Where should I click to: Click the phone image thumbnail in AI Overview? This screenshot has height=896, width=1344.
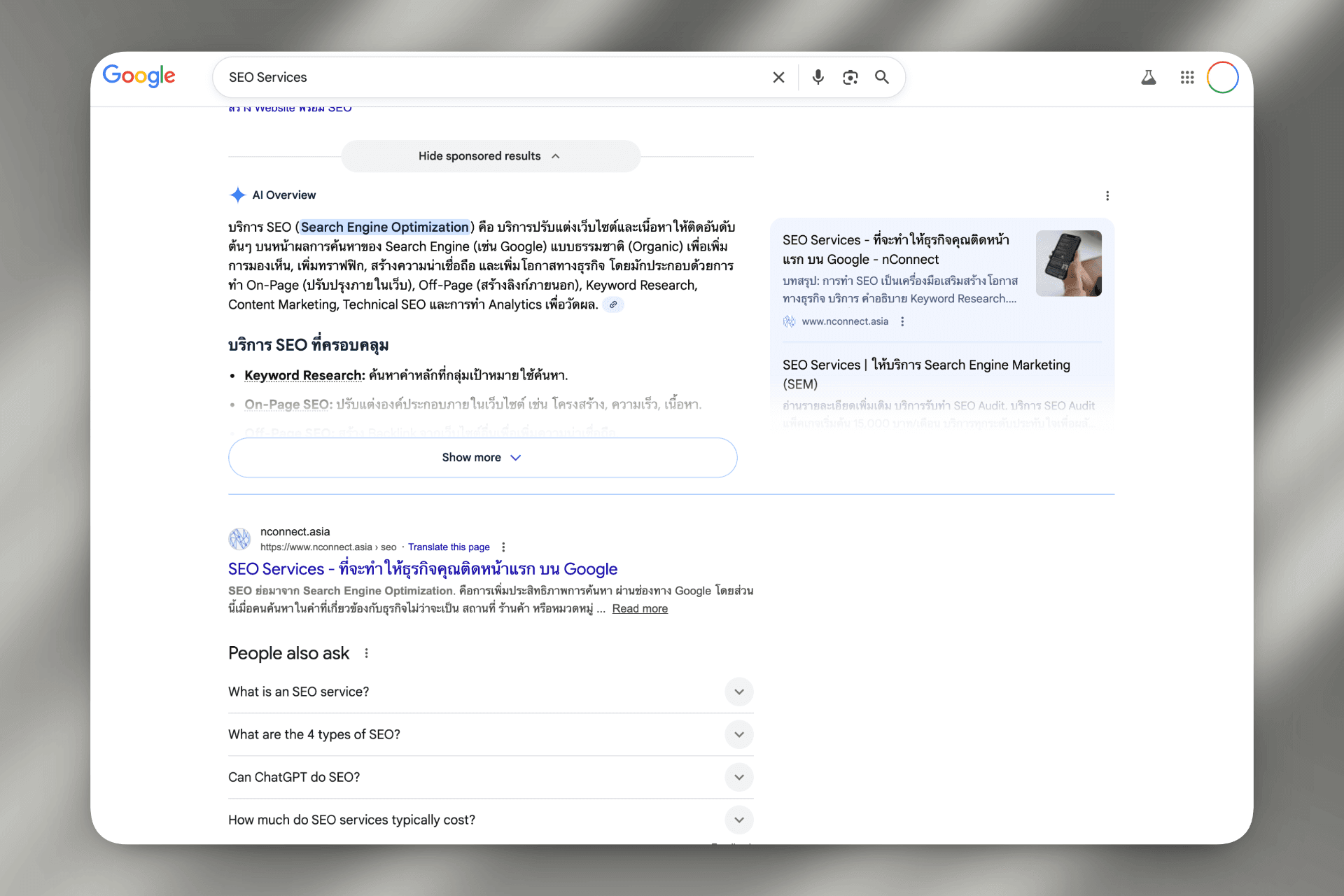point(1068,264)
